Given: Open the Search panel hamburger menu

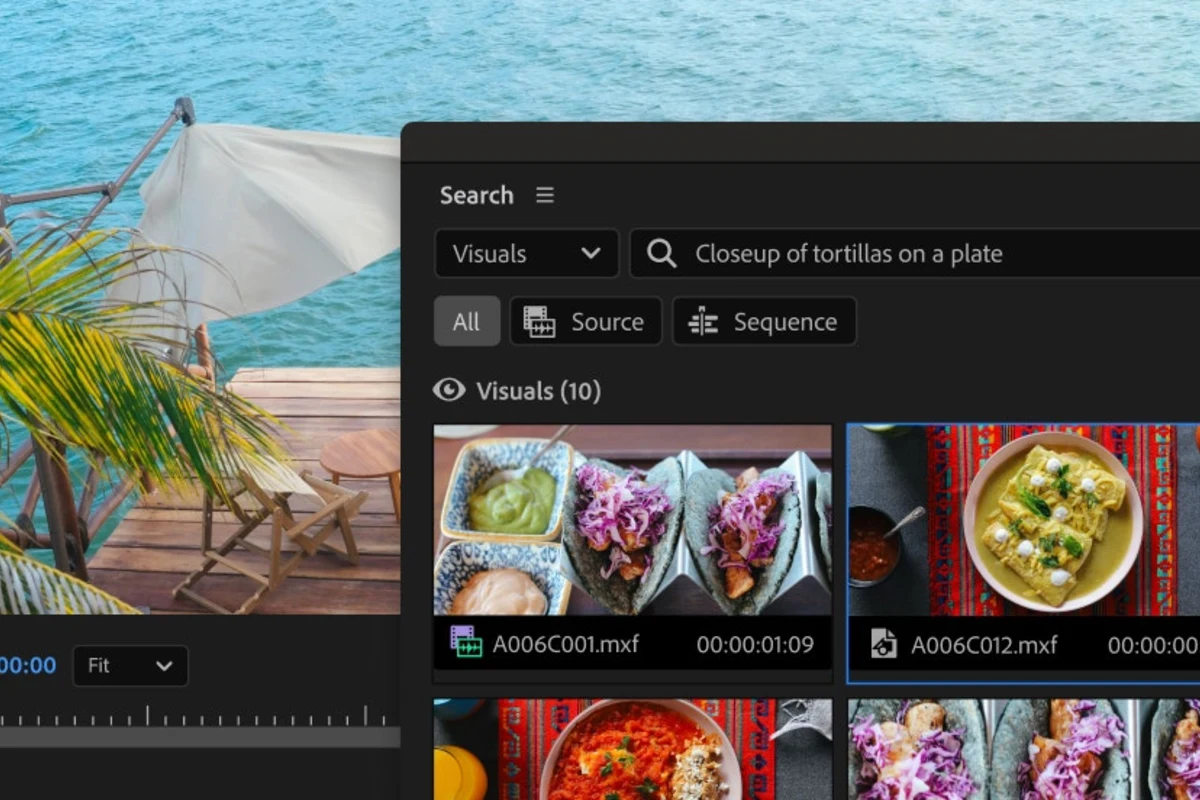Looking at the screenshot, I should (x=545, y=195).
